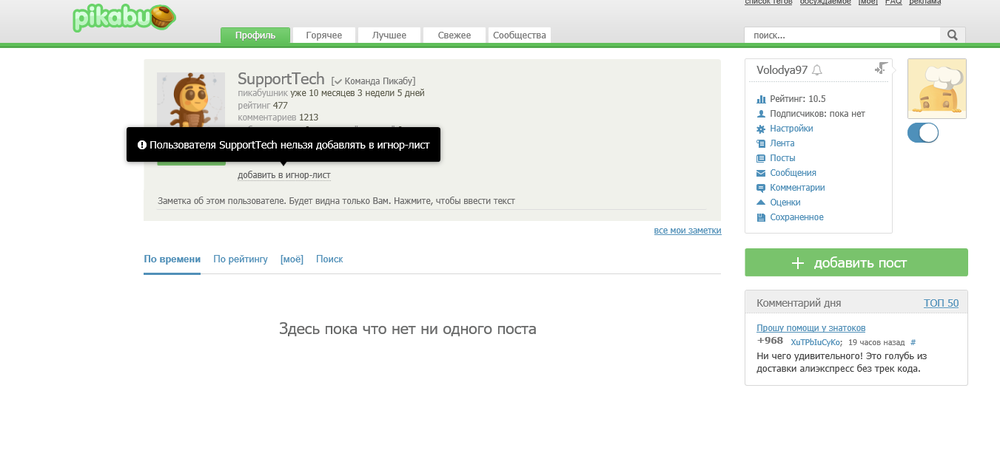Click the feed icon beside Лента

(x=760, y=143)
